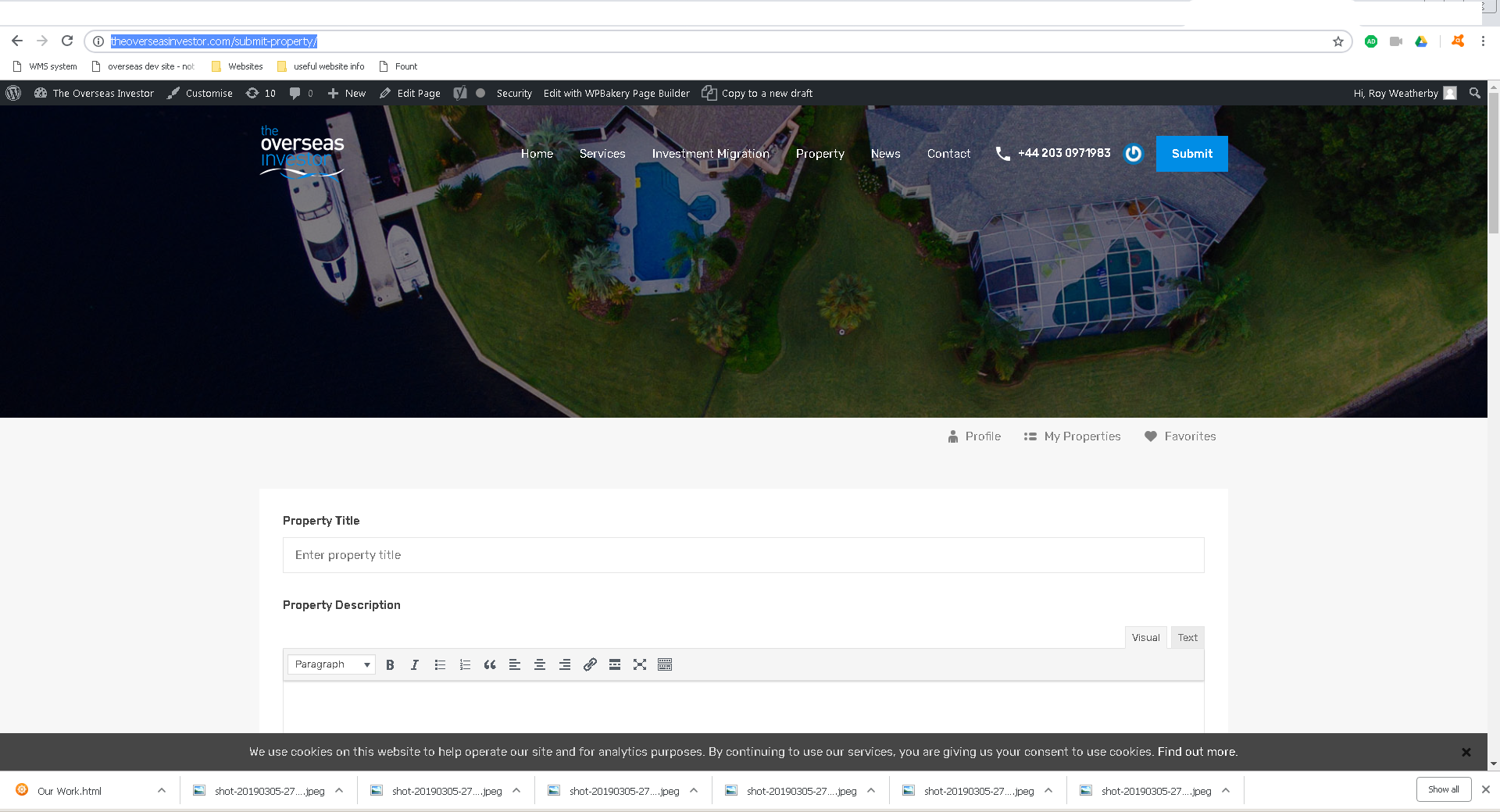Viewport: 1500px width, 812px height.
Task: Open the New content menu
Action: point(347,93)
